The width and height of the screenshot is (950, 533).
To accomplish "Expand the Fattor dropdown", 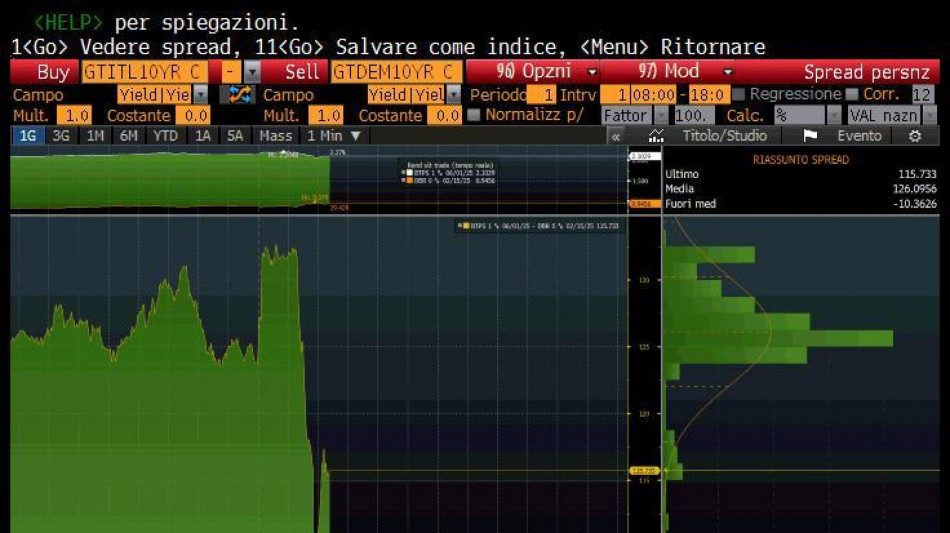I will 662,115.
